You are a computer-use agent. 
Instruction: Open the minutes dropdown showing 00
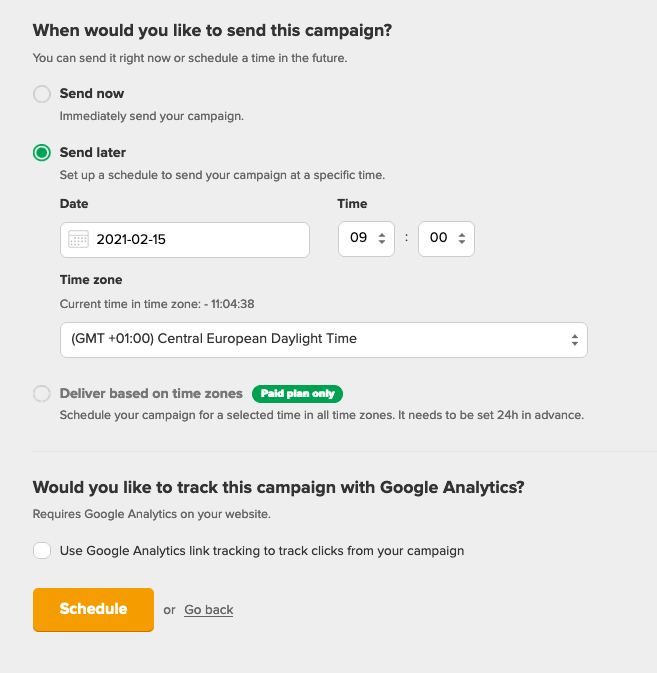pyautogui.click(x=440, y=239)
